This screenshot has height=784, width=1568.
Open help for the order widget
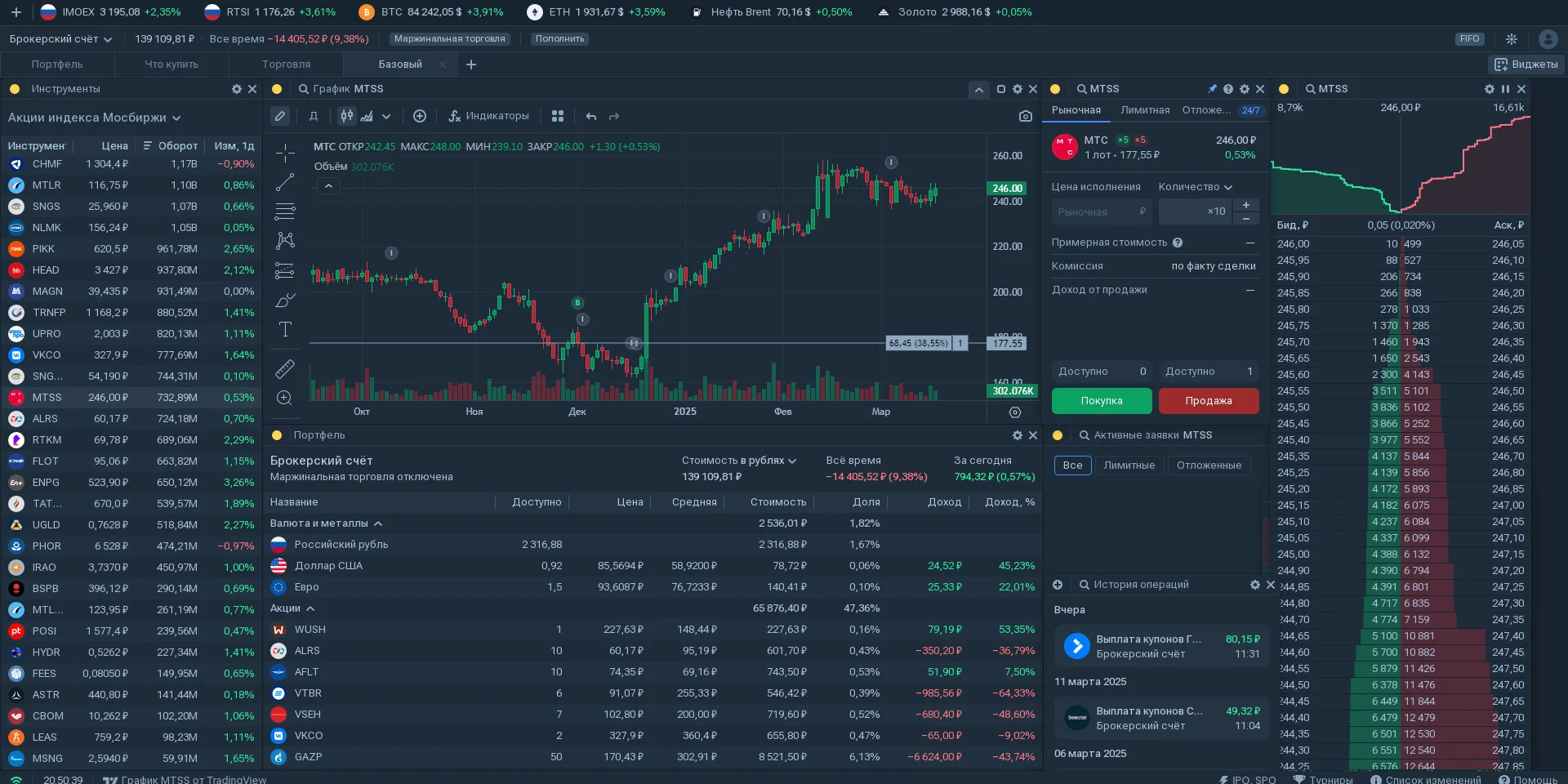(x=1228, y=89)
